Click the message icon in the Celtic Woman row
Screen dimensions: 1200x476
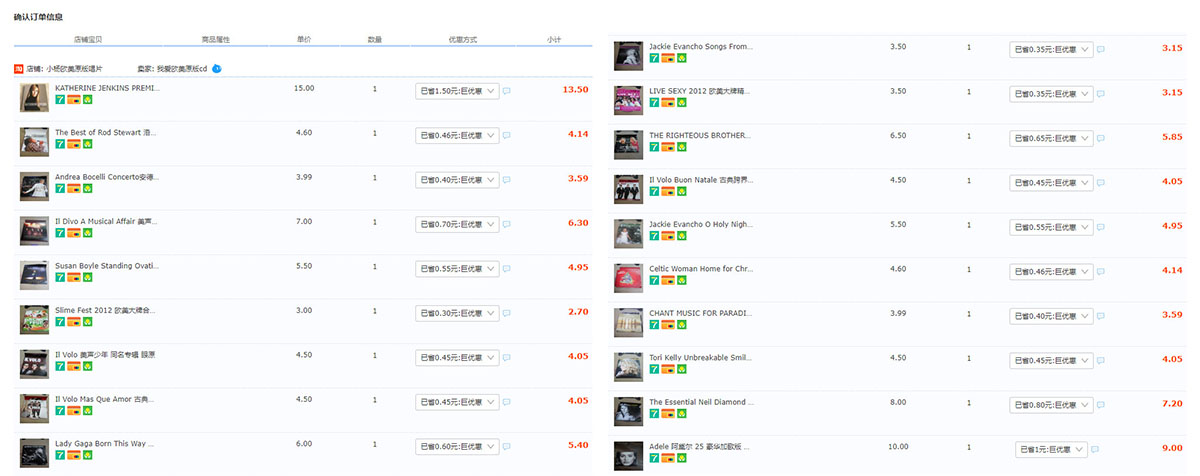1101,272
